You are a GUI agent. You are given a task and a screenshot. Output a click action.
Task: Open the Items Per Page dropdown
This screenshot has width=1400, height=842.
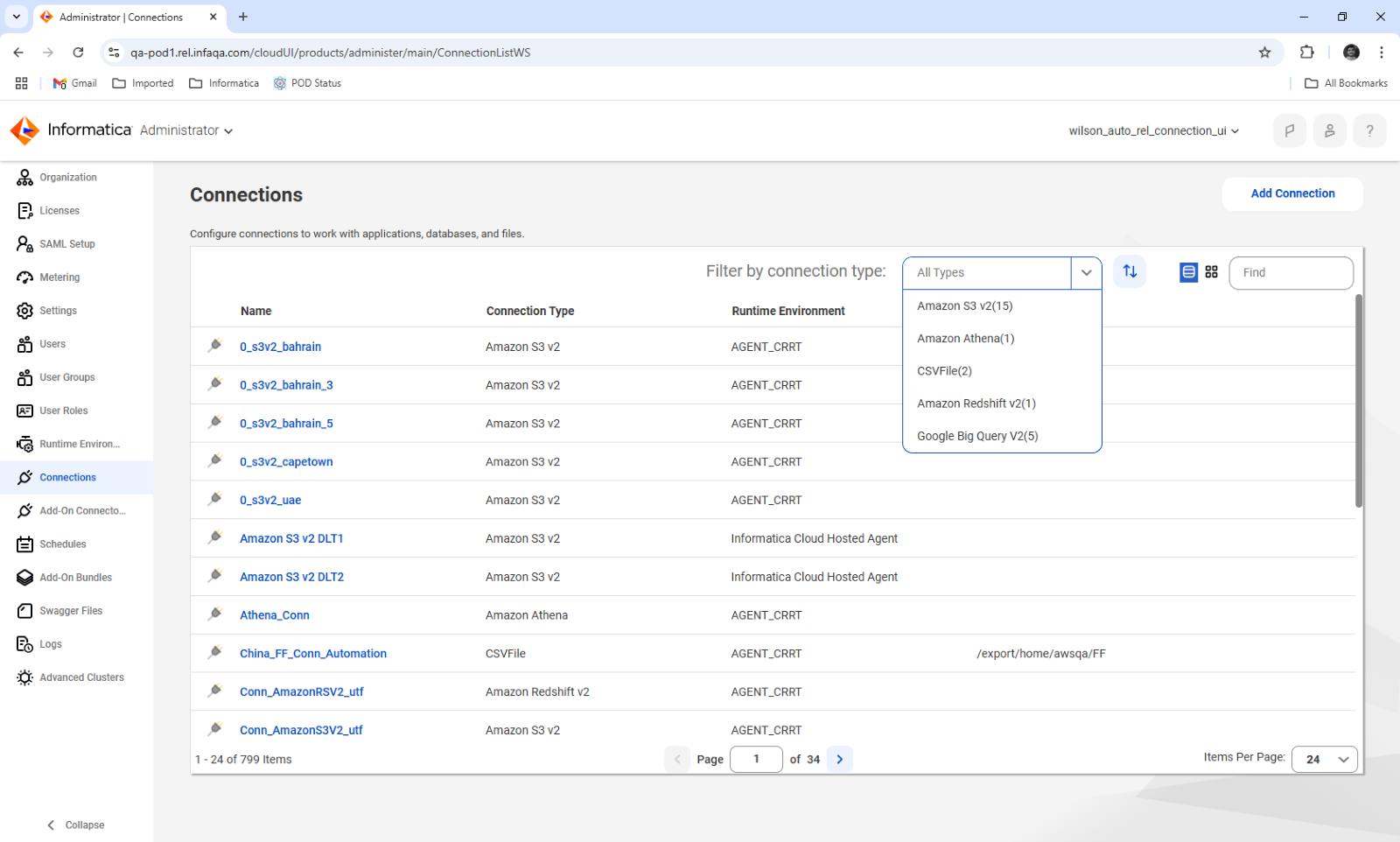pos(1325,759)
